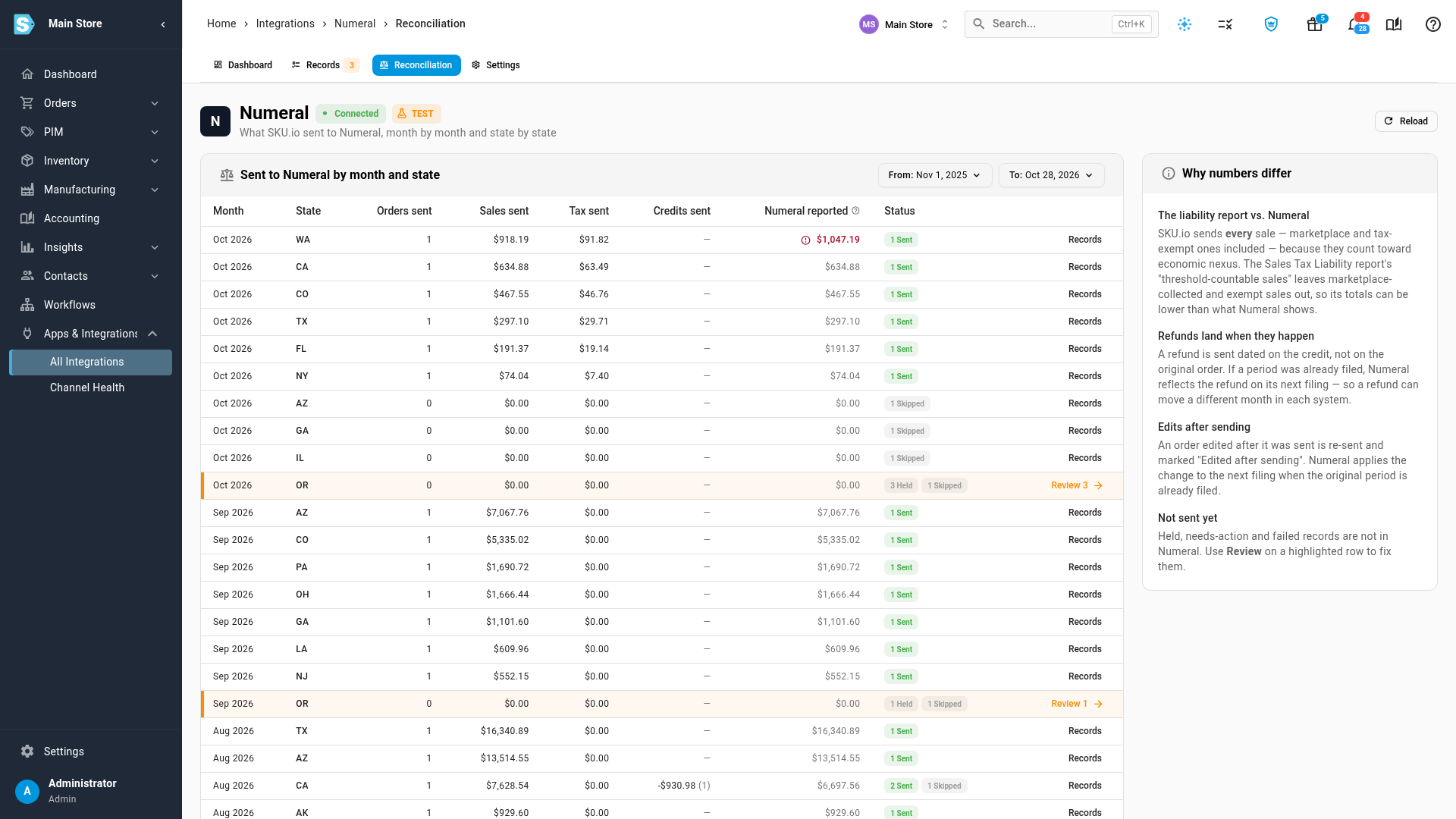This screenshot has width=1456, height=819.
Task: Click the SKU.io logo icon
Action: pyautogui.click(x=24, y=24)
